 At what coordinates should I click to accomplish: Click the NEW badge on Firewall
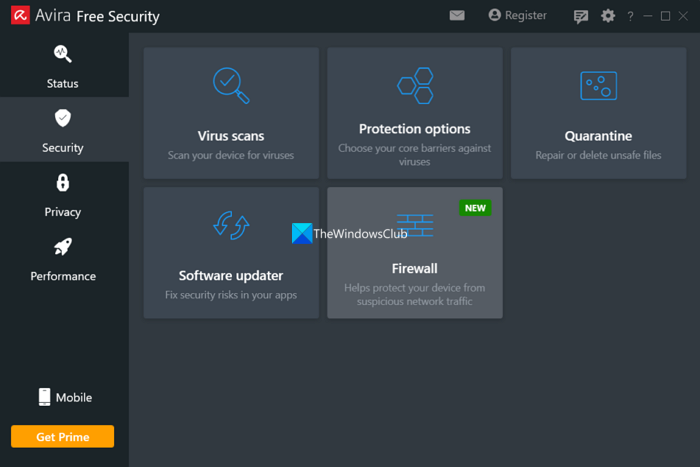click(475, 208)
